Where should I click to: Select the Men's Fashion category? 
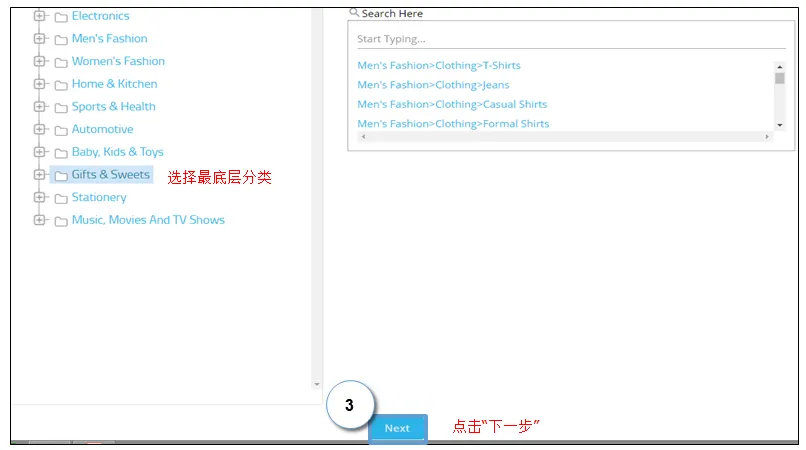(109, 39)
